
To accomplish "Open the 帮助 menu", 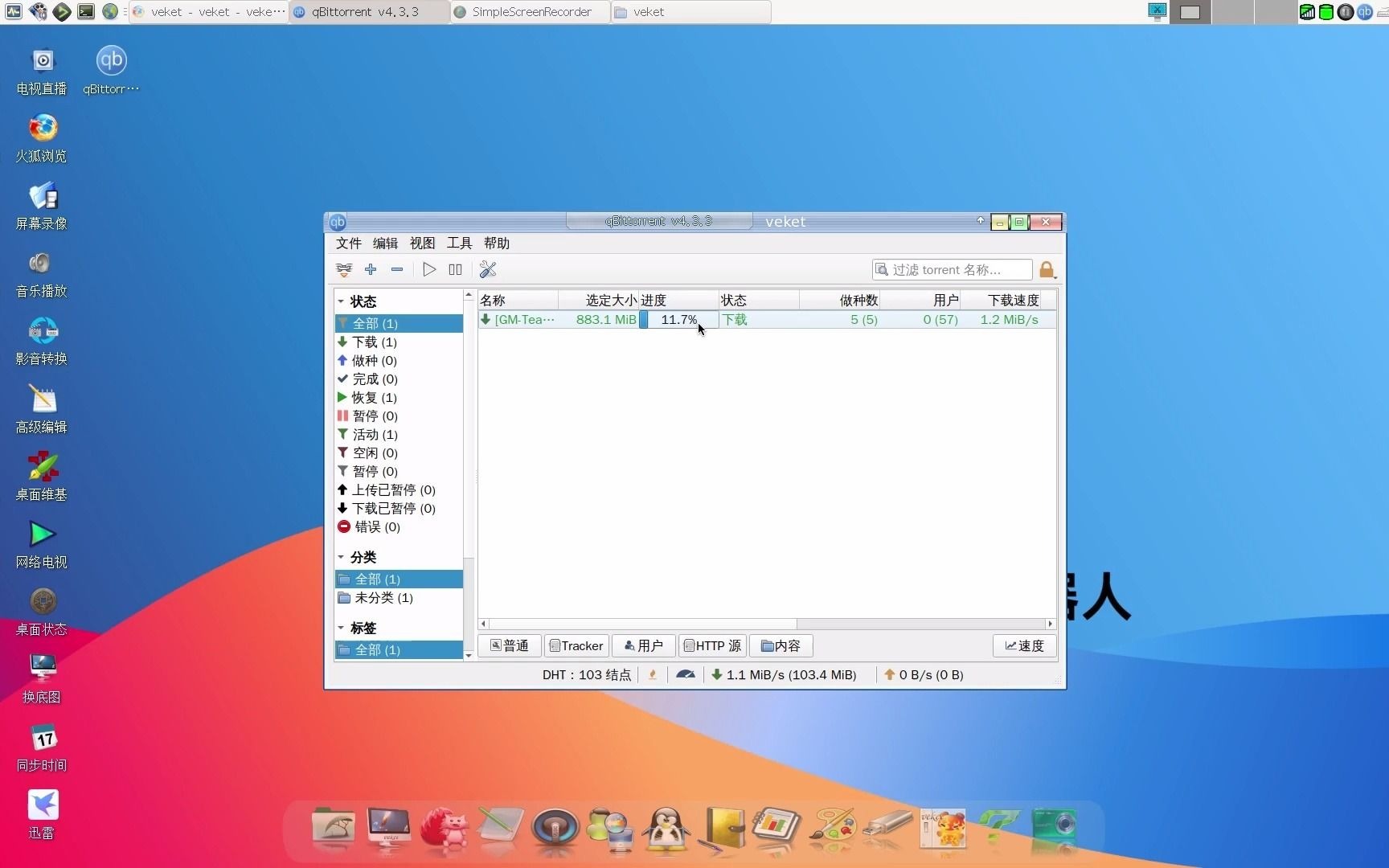I will pyautogui.click(x=497, y=243).
